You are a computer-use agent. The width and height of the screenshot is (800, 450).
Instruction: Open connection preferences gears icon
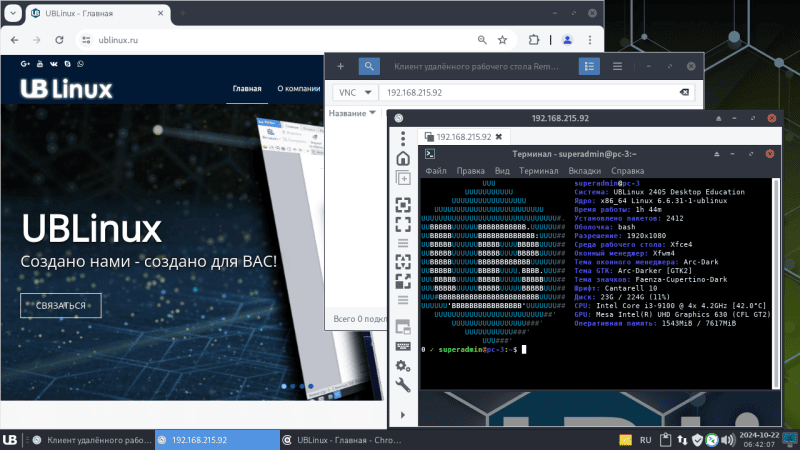403,366
